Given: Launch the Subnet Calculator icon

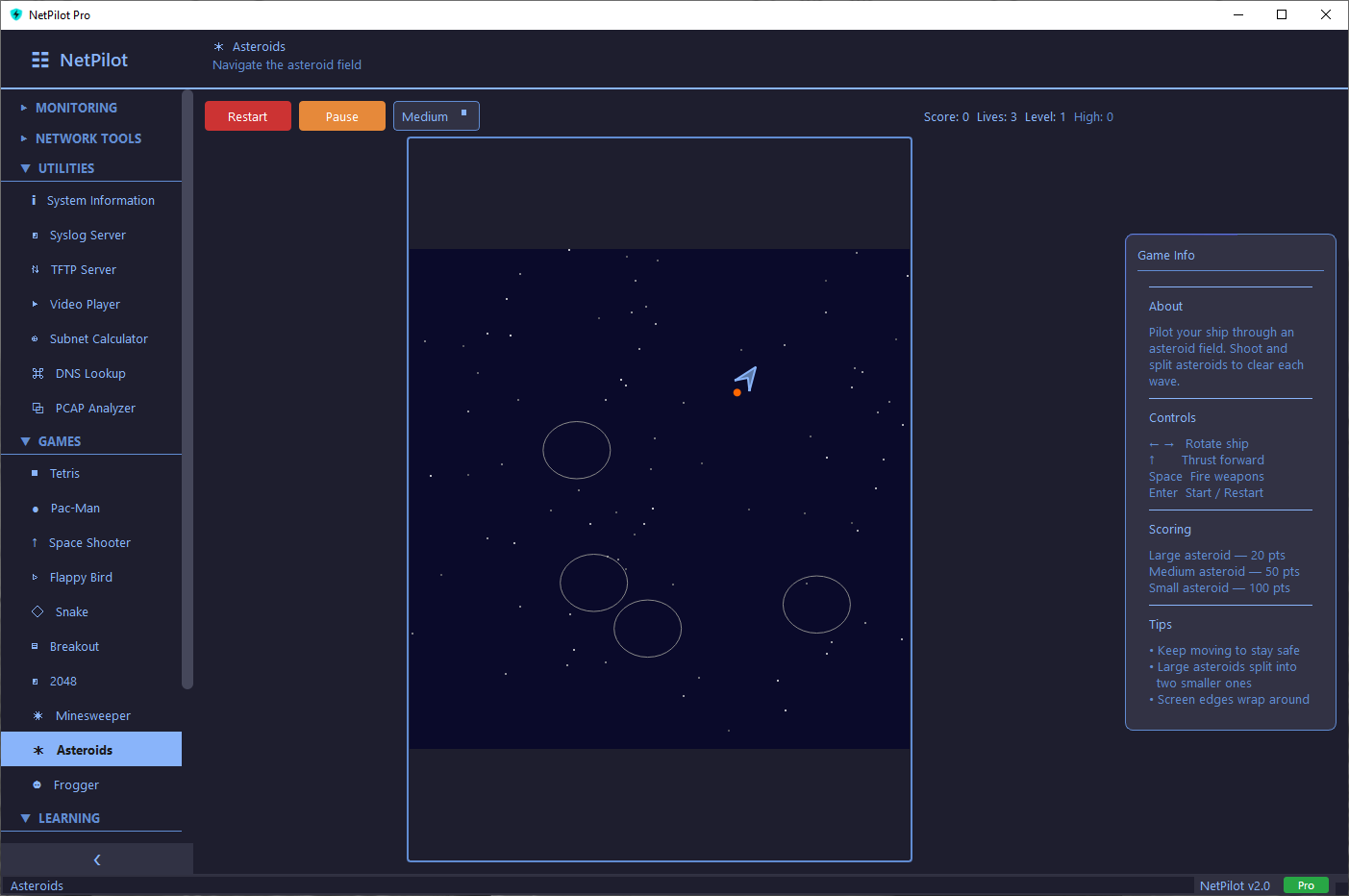Looking at the screenshot, I should (36, 338).
